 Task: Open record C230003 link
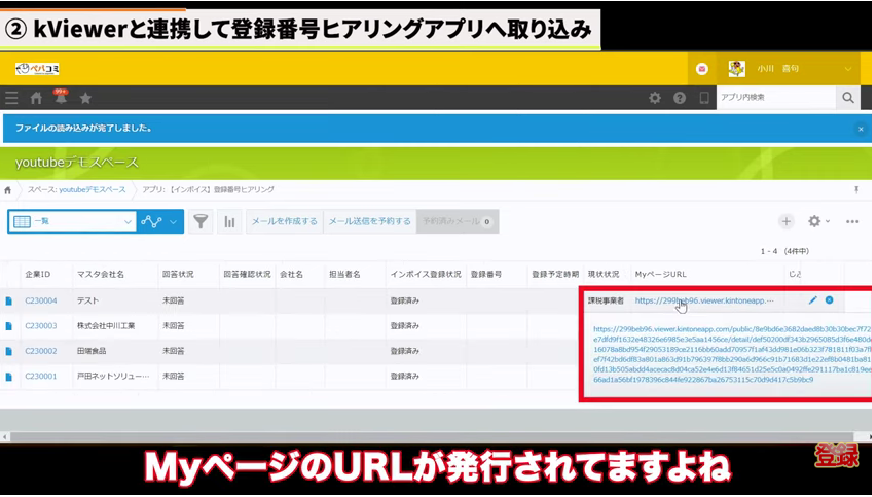coord(41,325)
